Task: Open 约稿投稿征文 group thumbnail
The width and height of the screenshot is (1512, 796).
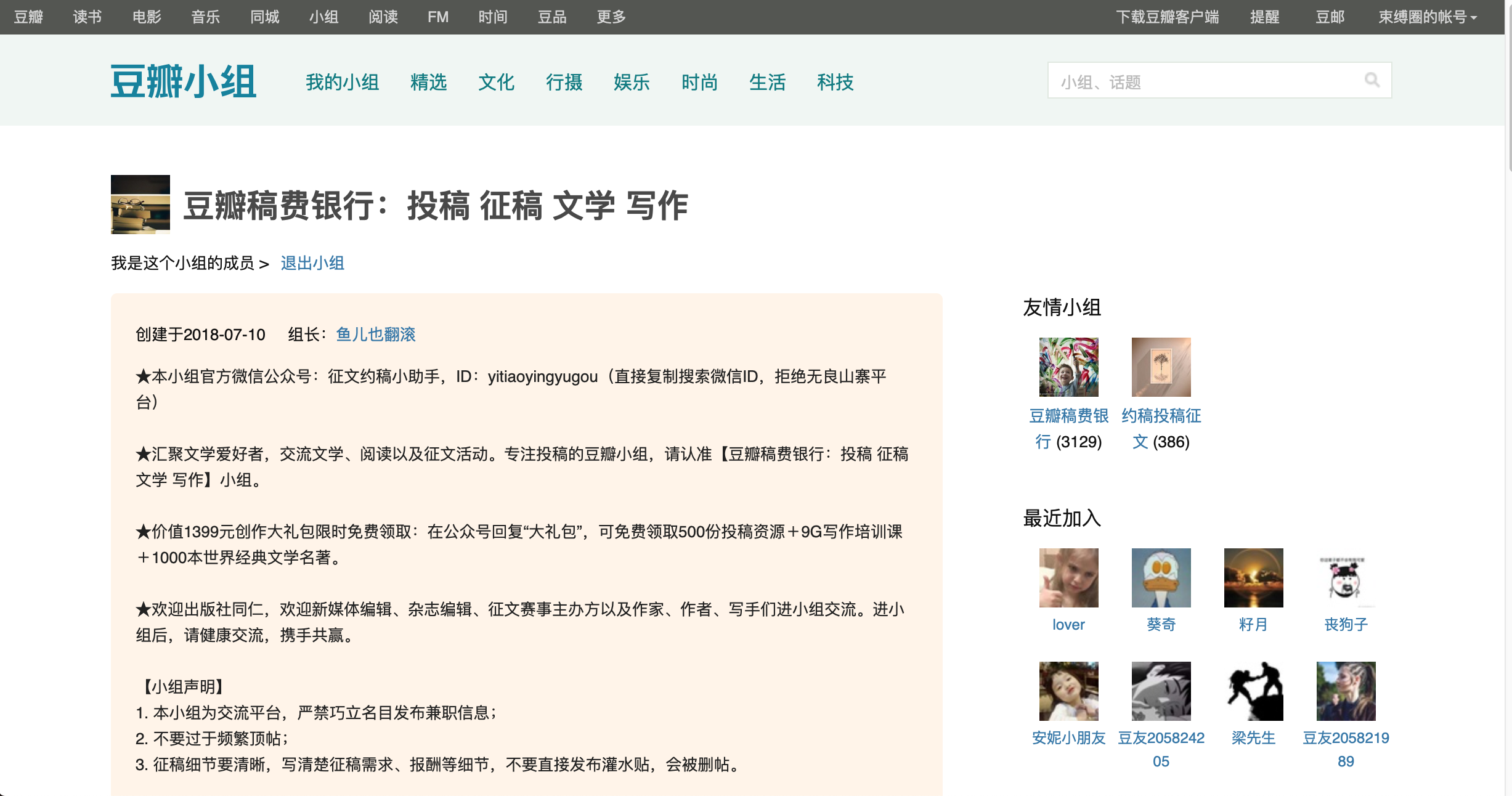Action: click(1161, 367)
